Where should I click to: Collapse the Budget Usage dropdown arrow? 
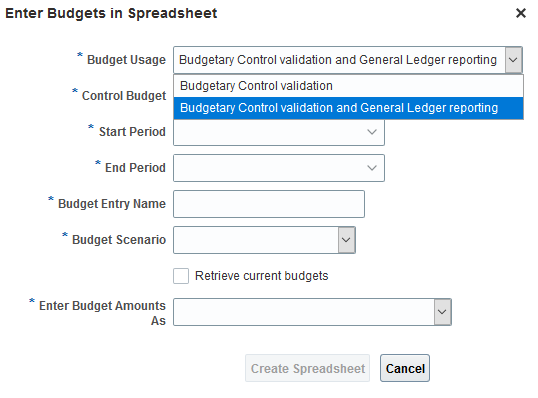(x=513, y=60)
